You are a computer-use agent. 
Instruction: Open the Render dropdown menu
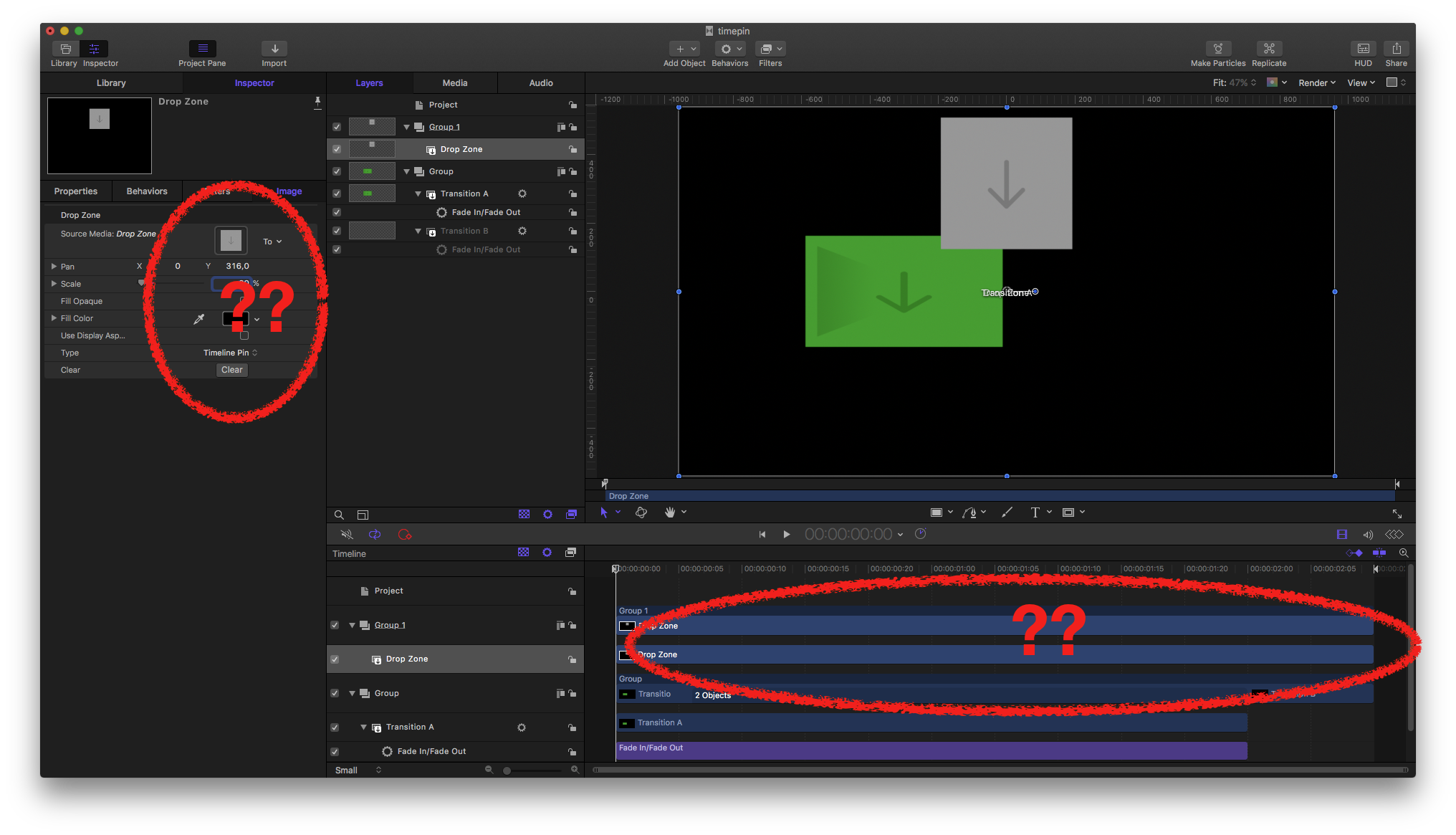[1316, 83]
